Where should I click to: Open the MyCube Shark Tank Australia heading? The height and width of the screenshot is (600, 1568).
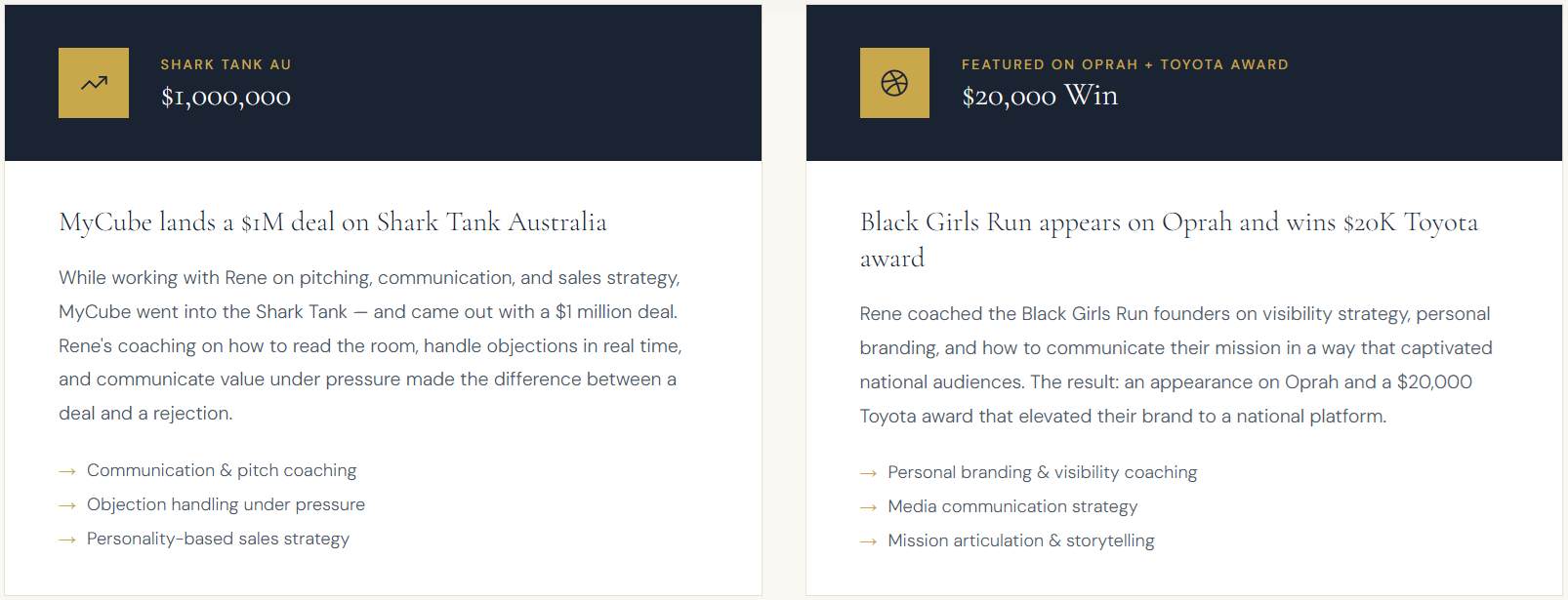pyautogui.click(x=333, y=222)
